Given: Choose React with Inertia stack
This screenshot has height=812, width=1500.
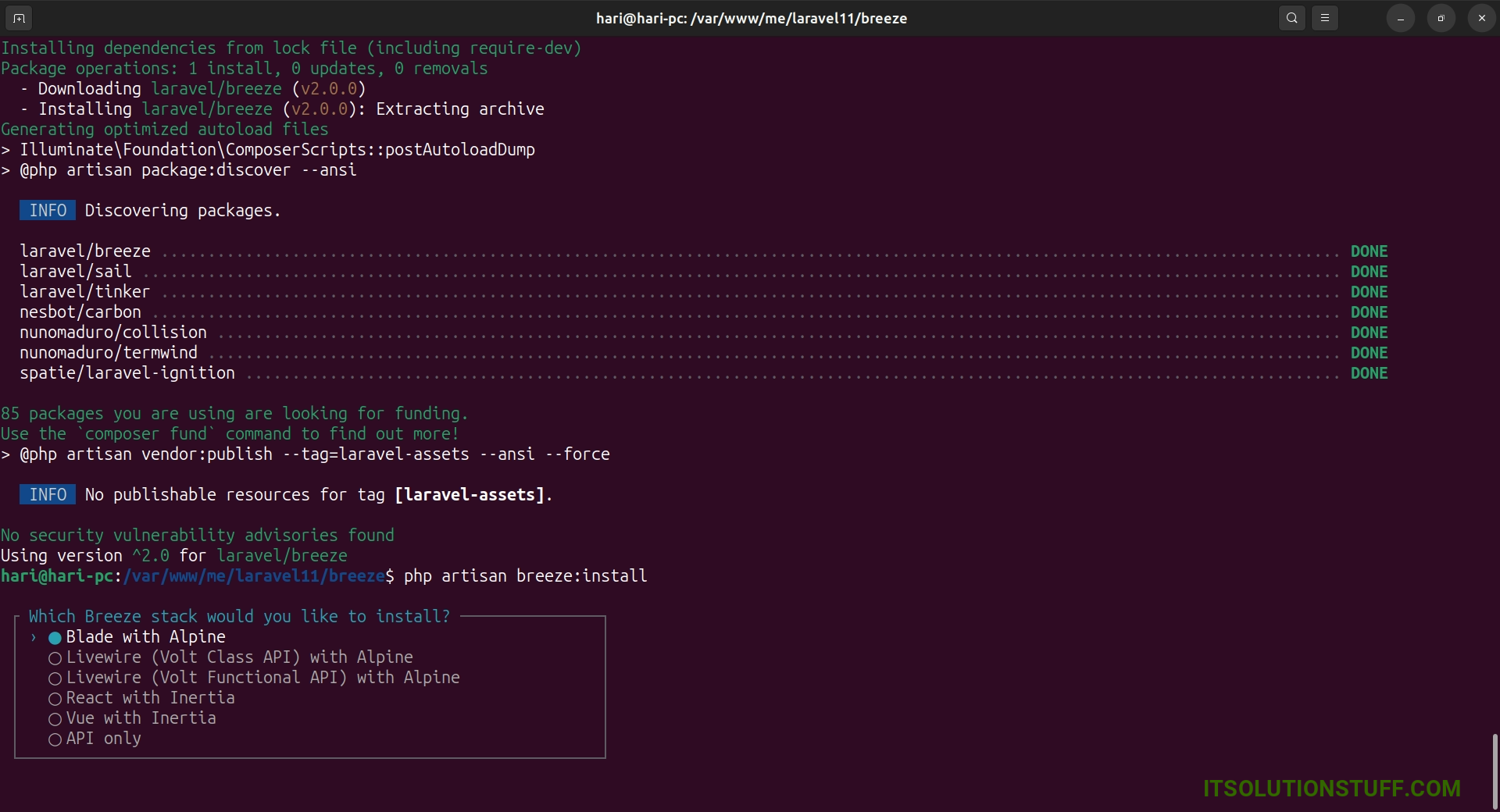Looking at the screenshot, I should coord(141,698).
